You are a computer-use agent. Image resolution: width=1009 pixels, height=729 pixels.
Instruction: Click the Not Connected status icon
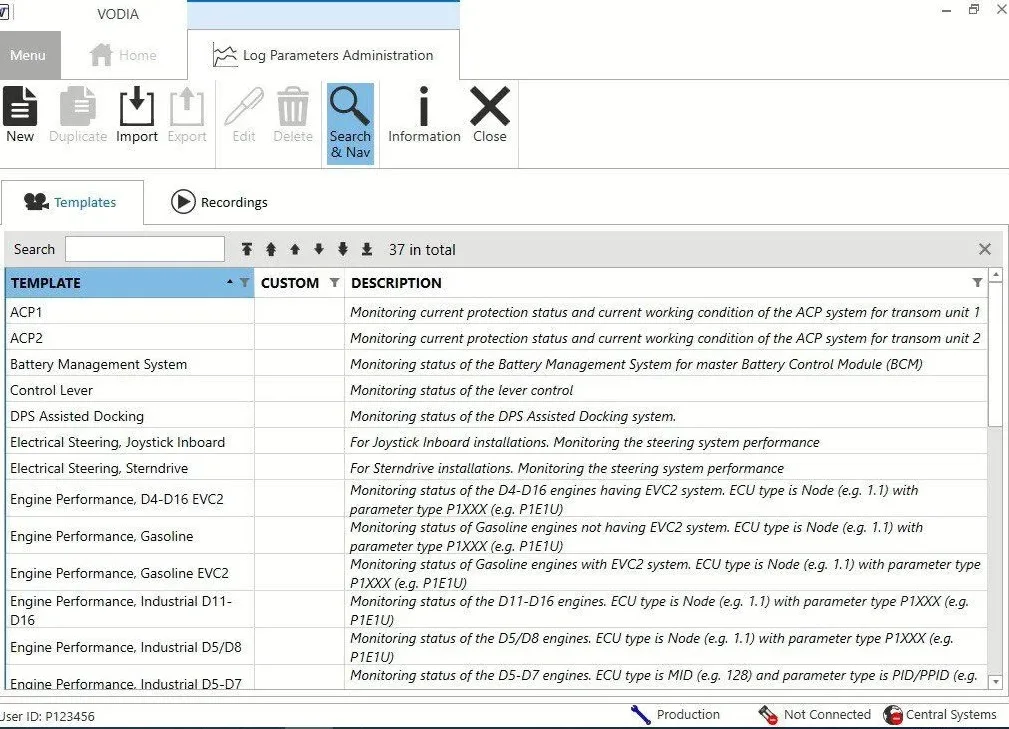click(x=768, y=714)
